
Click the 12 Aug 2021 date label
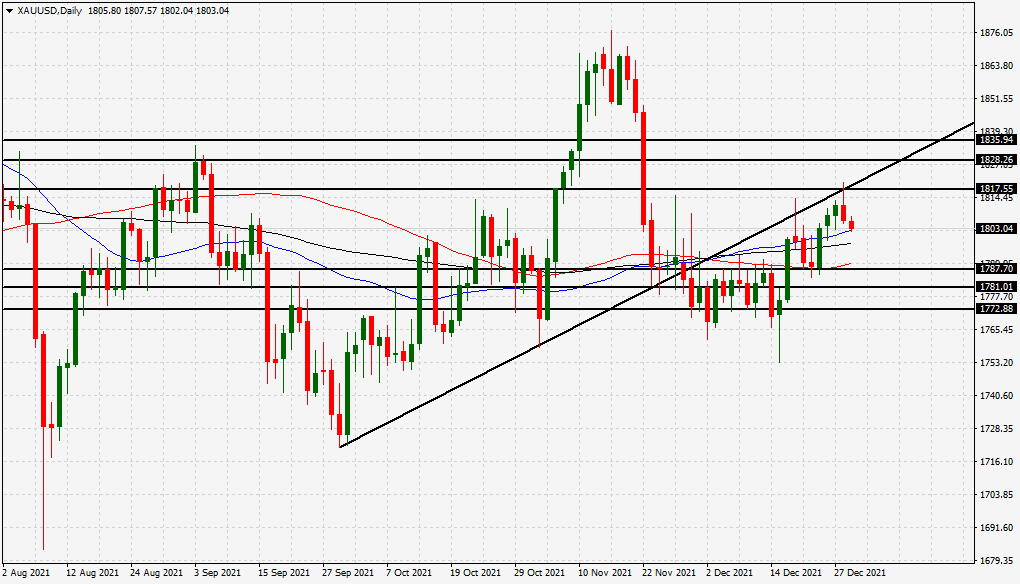click(x=92, y=573)
